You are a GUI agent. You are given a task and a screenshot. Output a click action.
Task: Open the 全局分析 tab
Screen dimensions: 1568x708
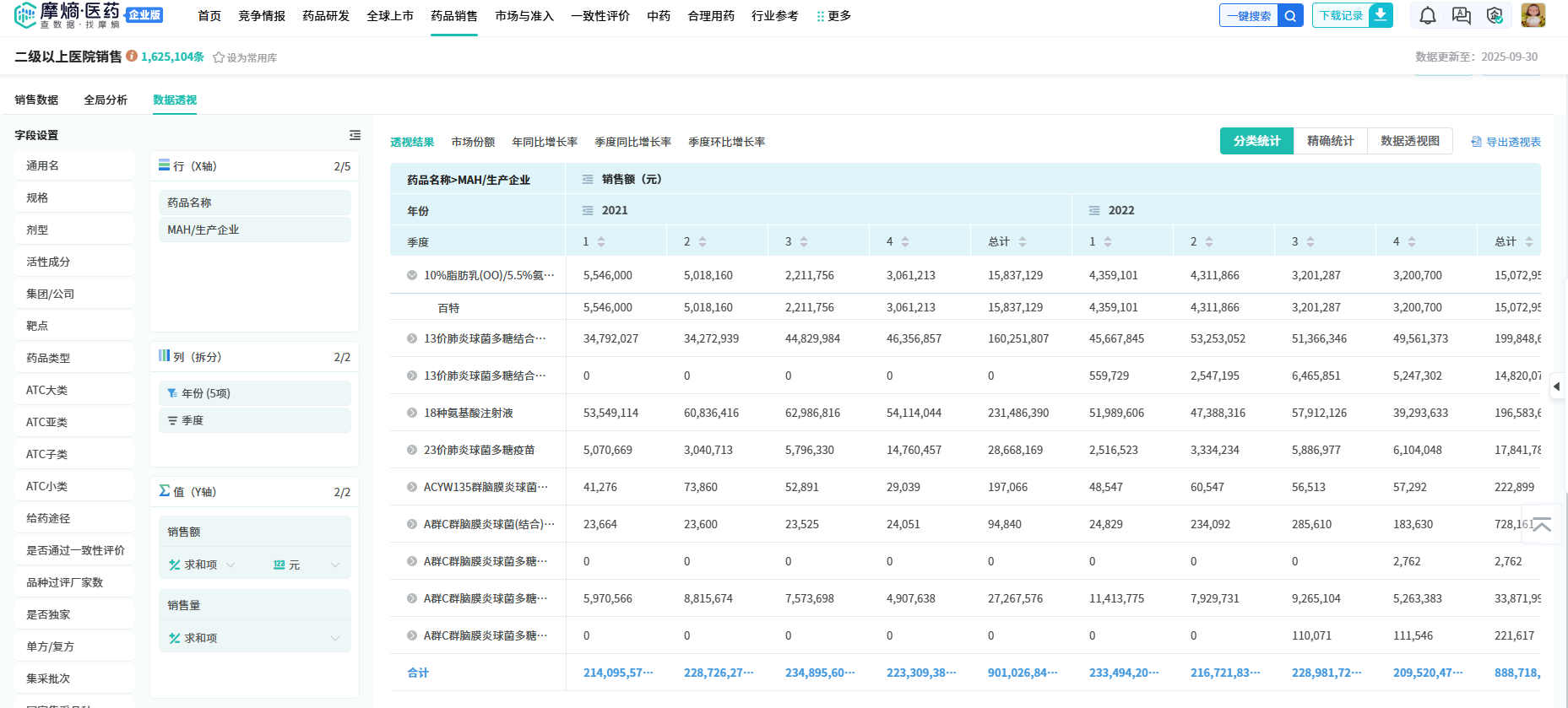click(x=106, y=100)
